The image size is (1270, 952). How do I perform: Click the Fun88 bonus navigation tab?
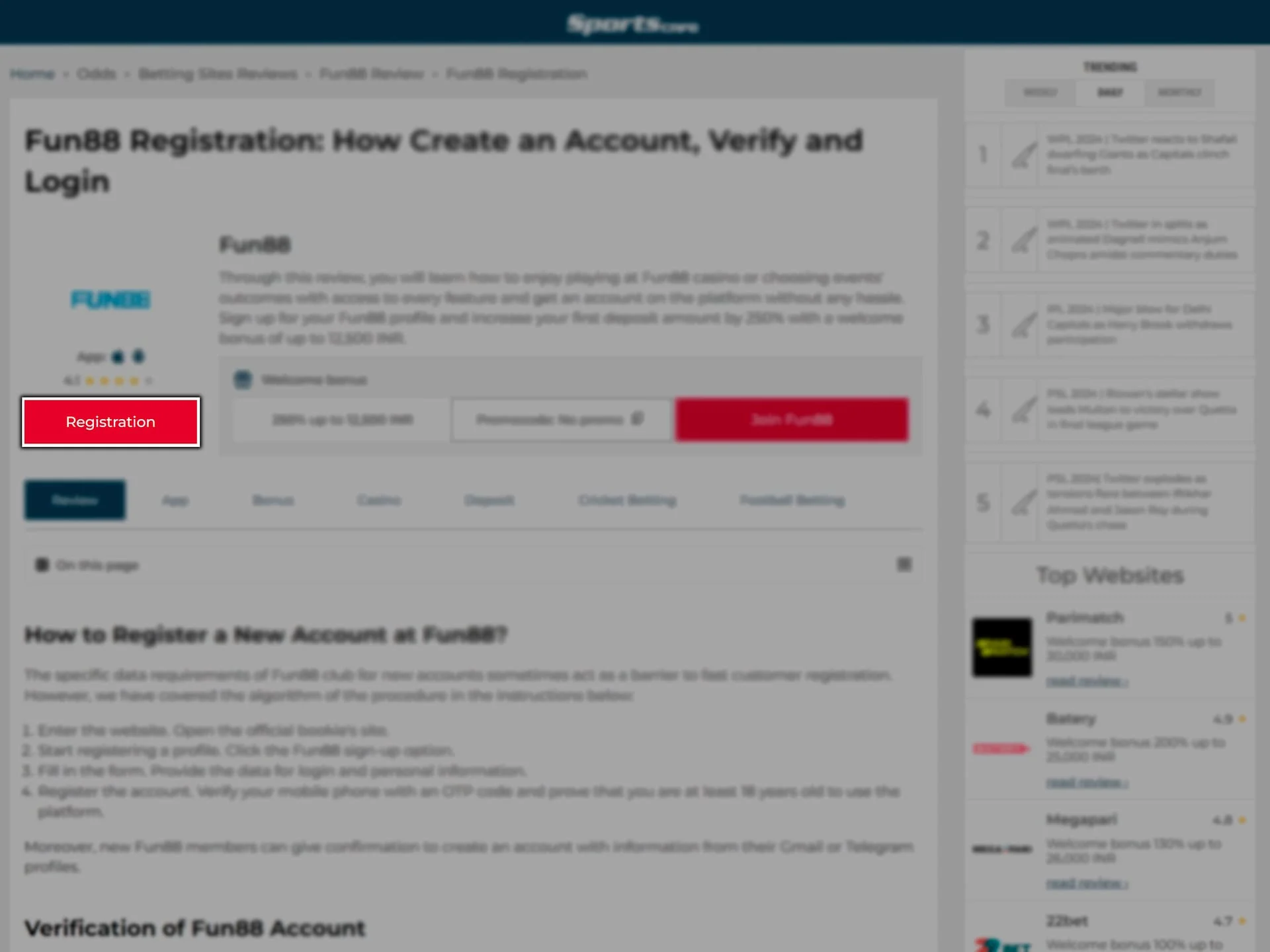[272, 500]
